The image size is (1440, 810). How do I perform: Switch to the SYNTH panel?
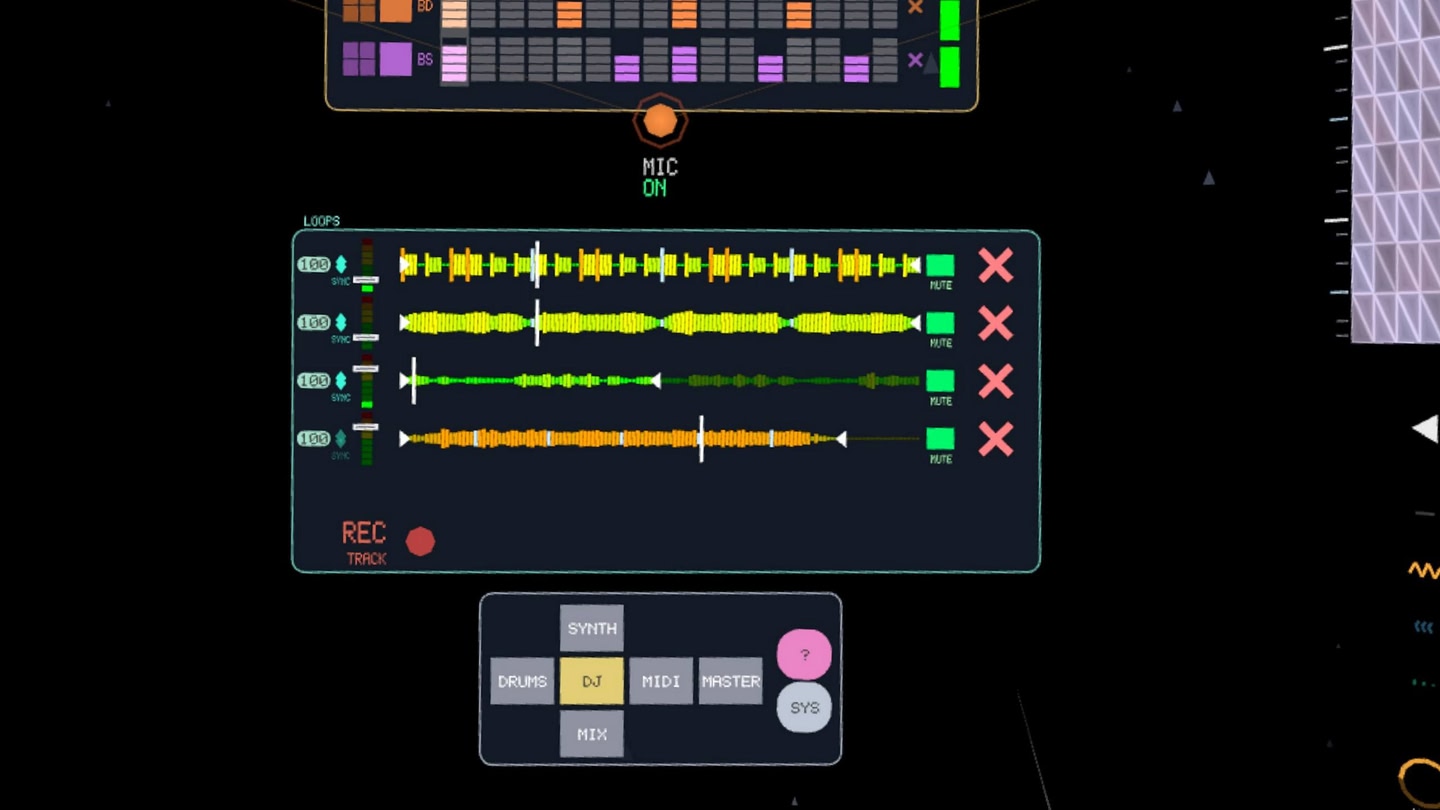click(x=592, y=628)
